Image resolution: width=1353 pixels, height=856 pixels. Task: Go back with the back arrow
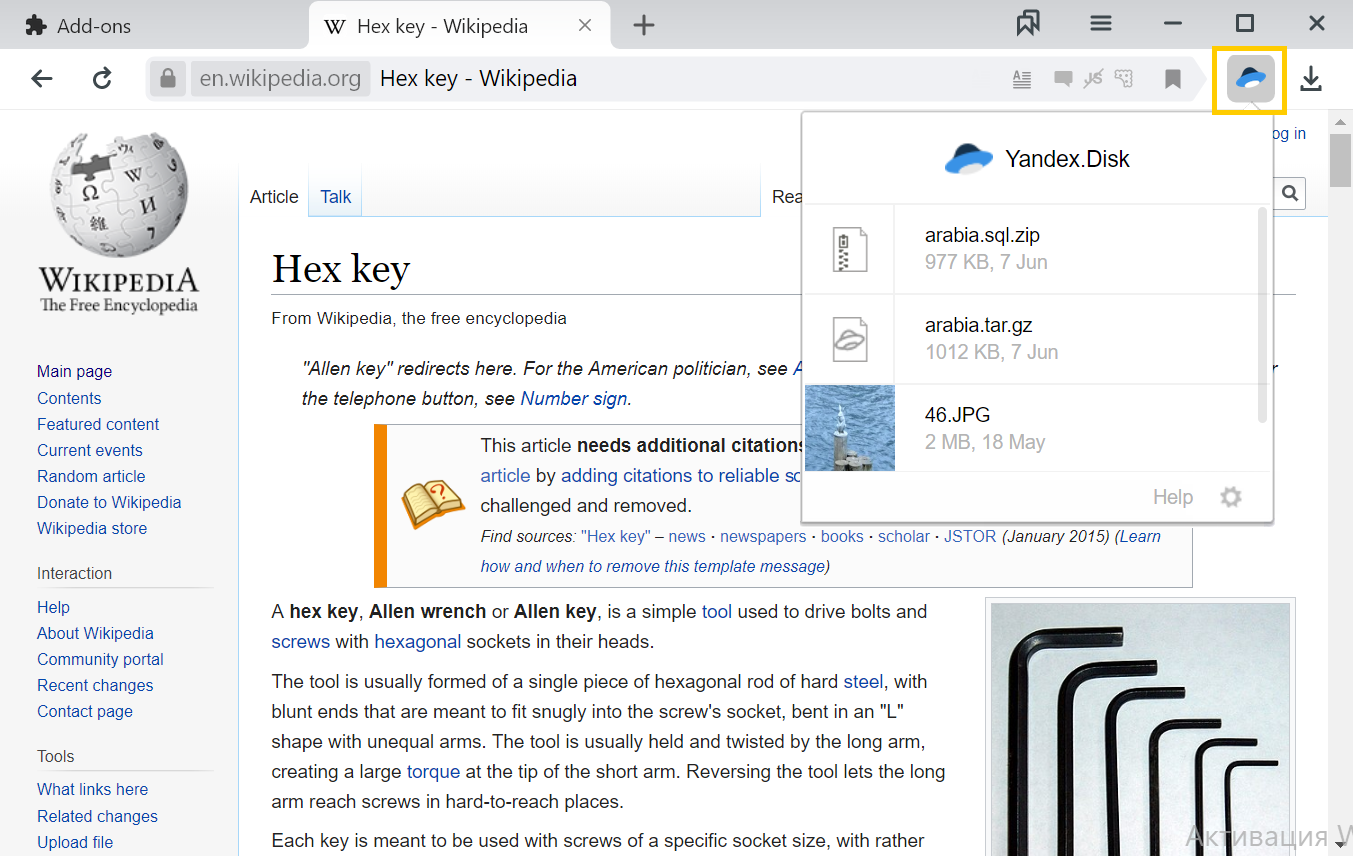(42, 79)
